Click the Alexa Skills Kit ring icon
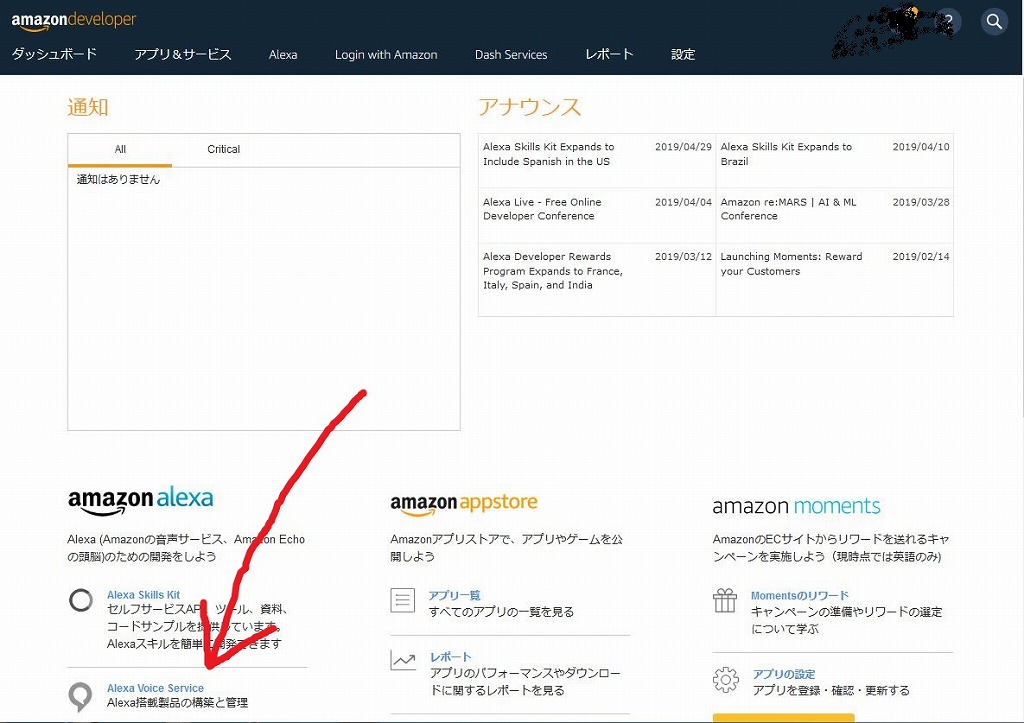1024x723 pixels. 81,600
